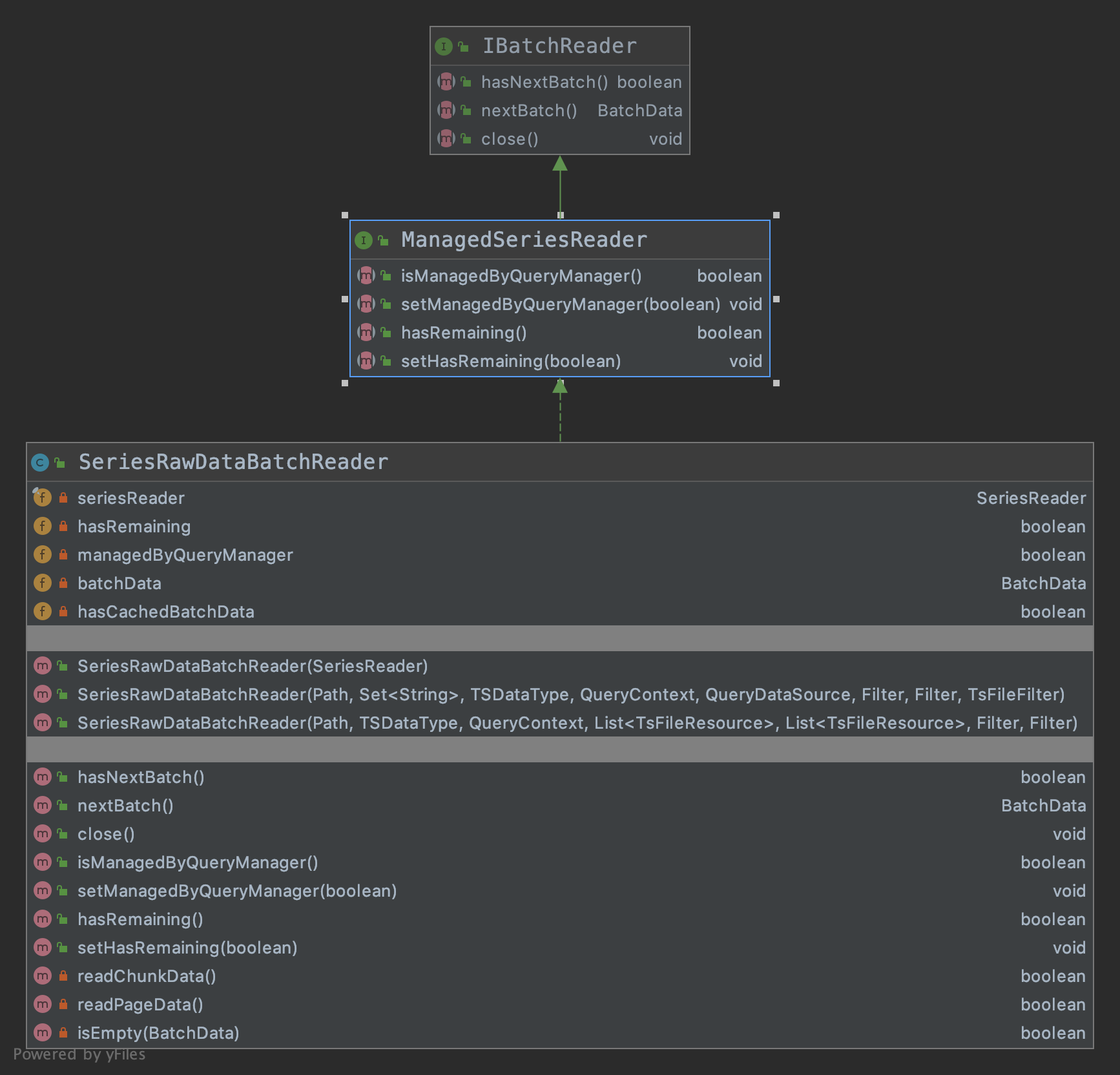Click close() in IBatchReader node
This screenshot has width=1120, height=1075.
pos(510,139)
